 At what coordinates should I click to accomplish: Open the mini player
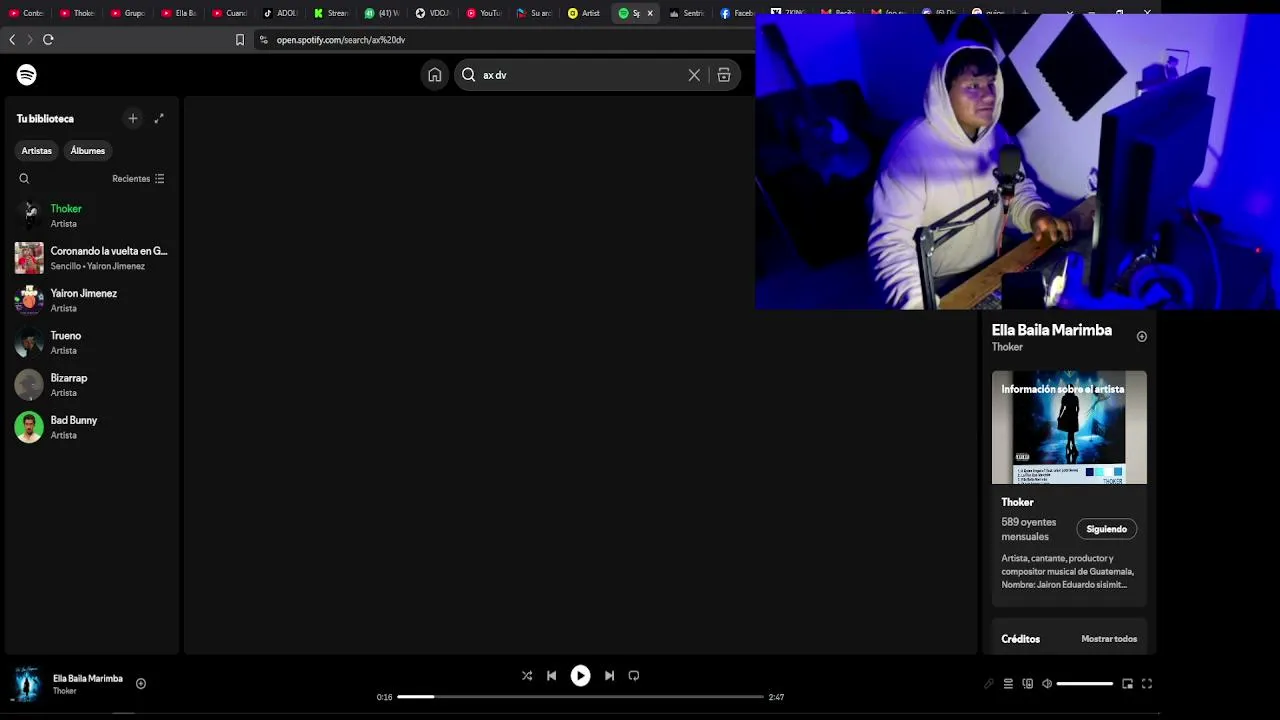pos(1127,684)
